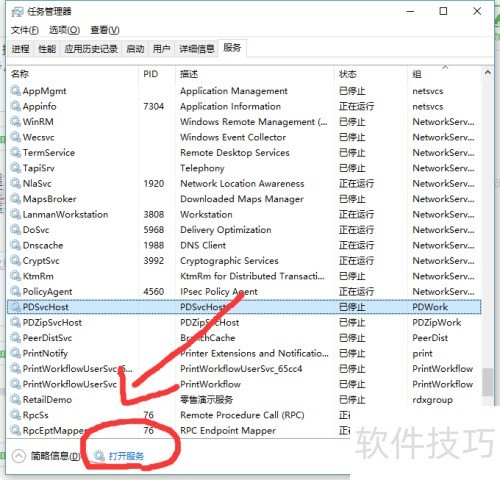Click PID 7304 of Appinfo
The height and width of the screenshot is (480, 500).
pos(154,106)
